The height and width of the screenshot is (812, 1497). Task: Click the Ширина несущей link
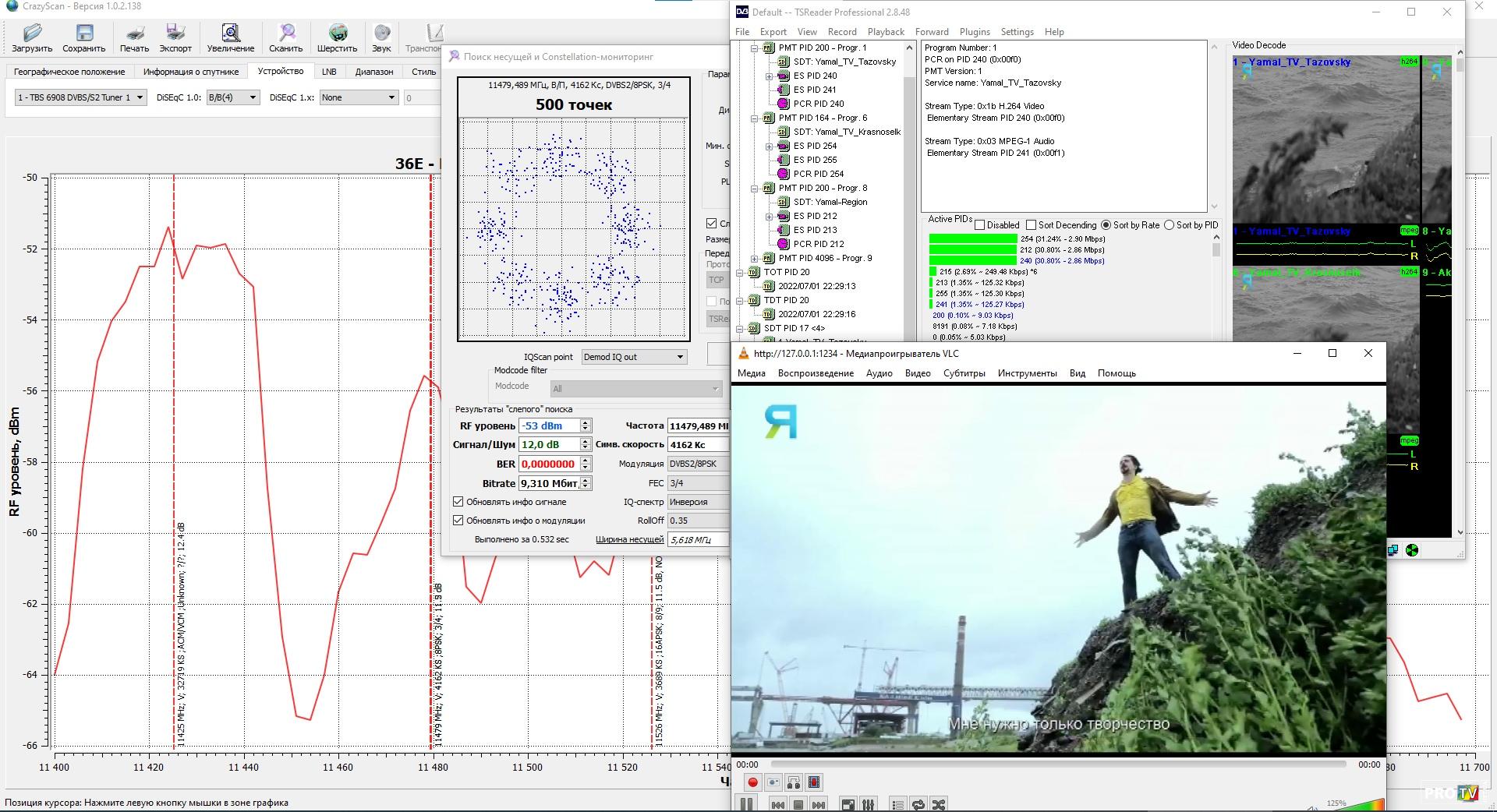(629, 539)
